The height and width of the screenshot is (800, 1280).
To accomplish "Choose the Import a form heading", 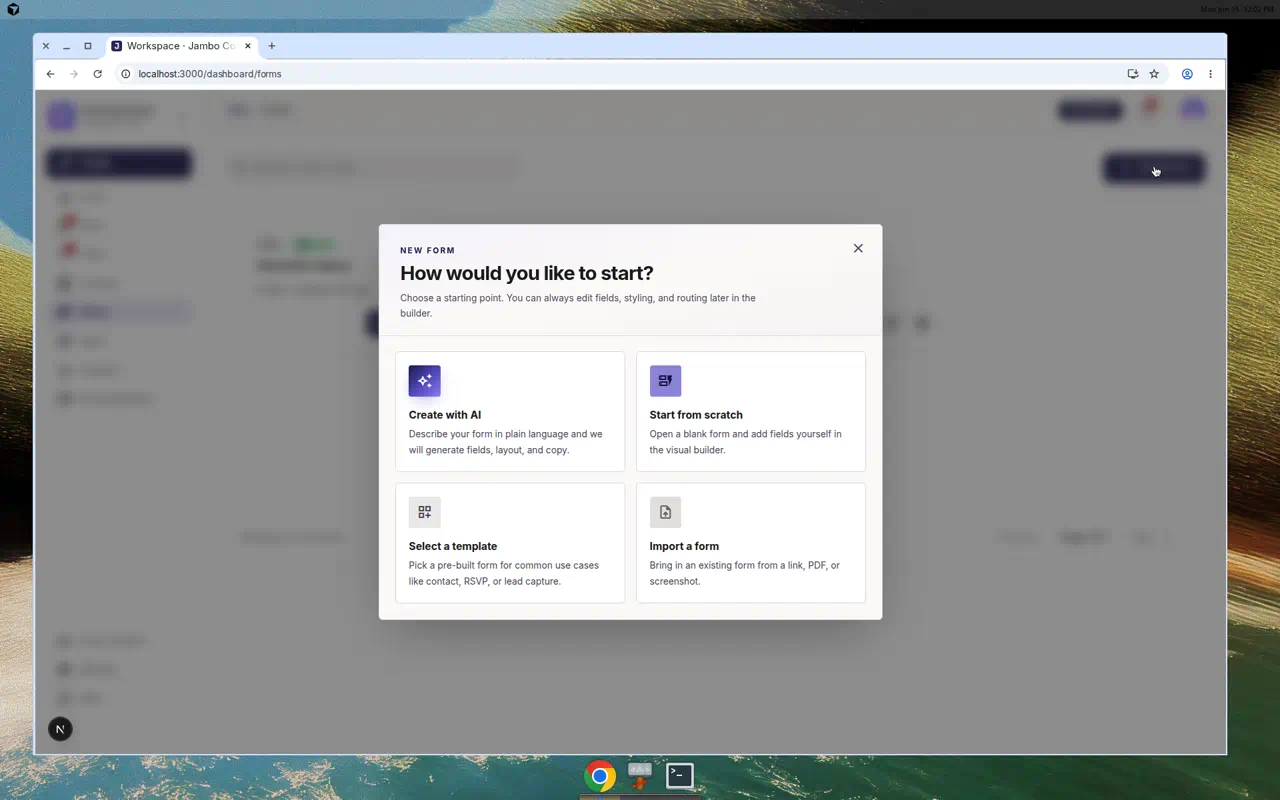I will tap(684, 546).
